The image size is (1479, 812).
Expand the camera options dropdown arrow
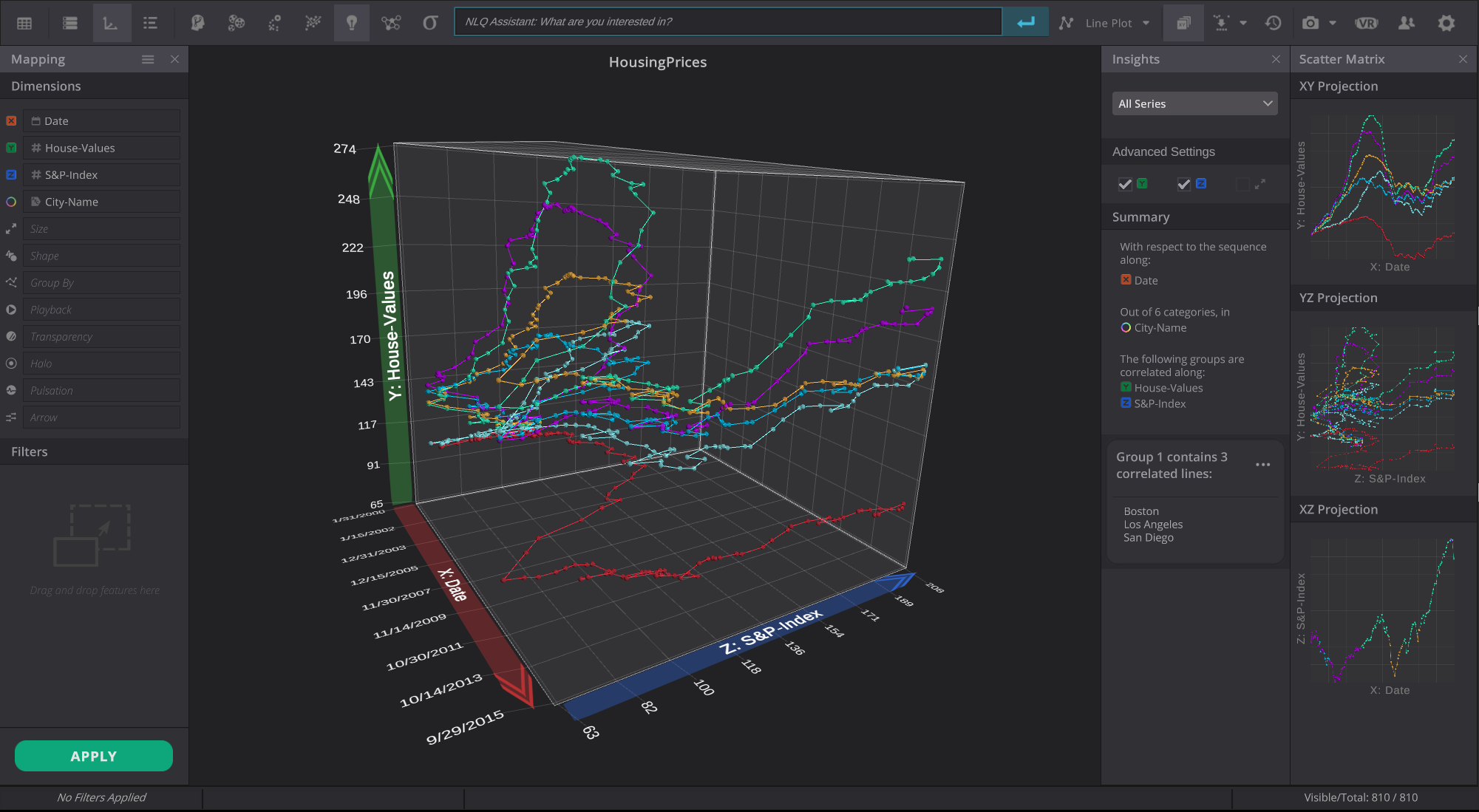pyautogui.click(x=1333, y=23)
